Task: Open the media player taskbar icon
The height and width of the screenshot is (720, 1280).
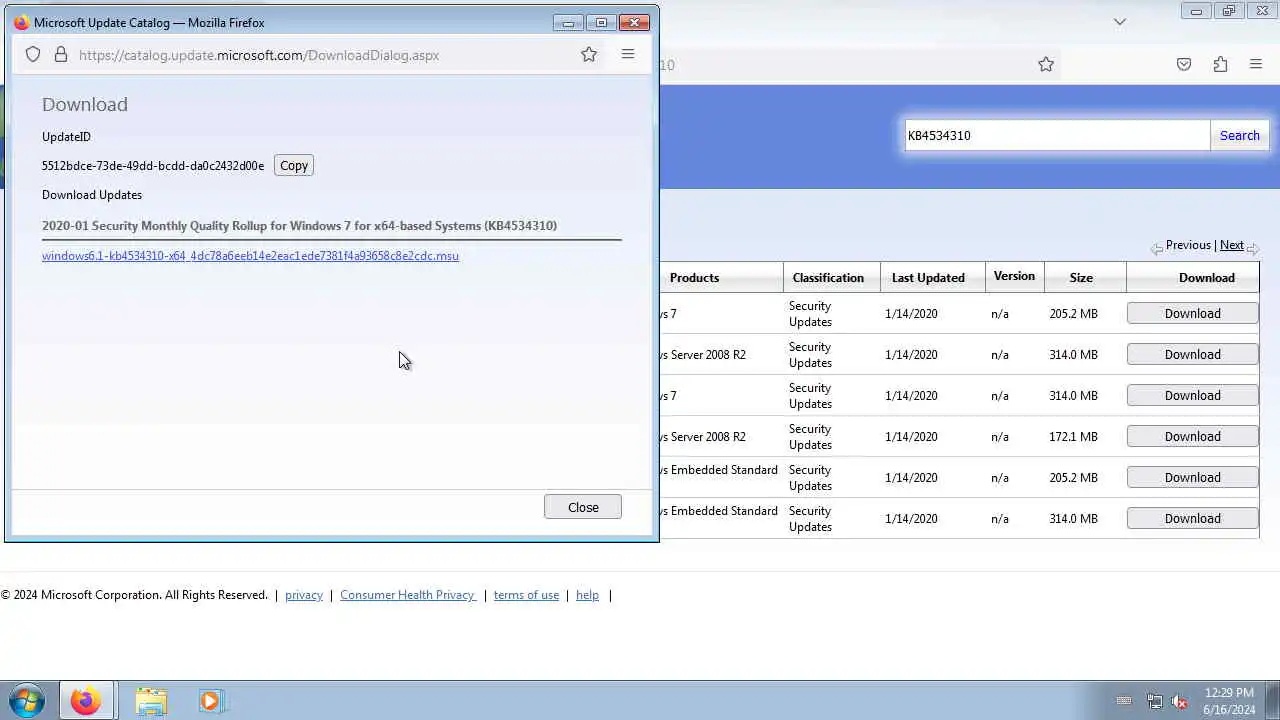Action: (210, 701)
